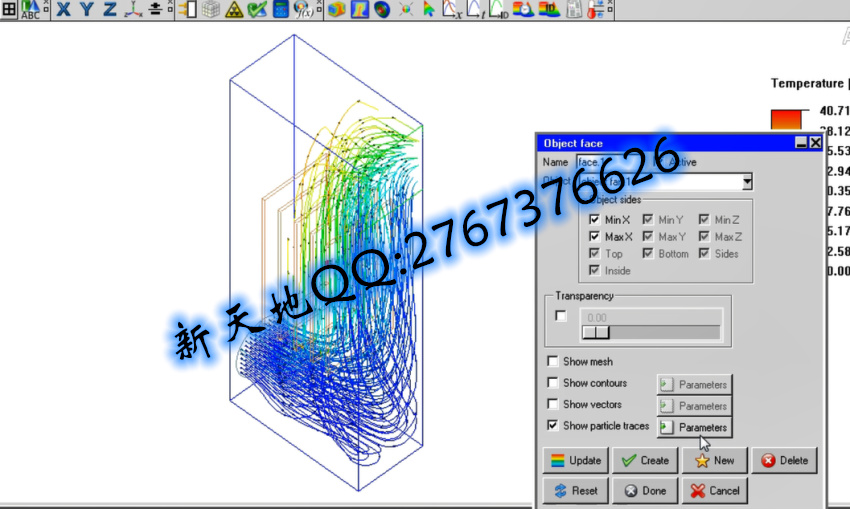Orient the view along the Z axis
This screenshot has height=509, width=850.
click(110, 9)
